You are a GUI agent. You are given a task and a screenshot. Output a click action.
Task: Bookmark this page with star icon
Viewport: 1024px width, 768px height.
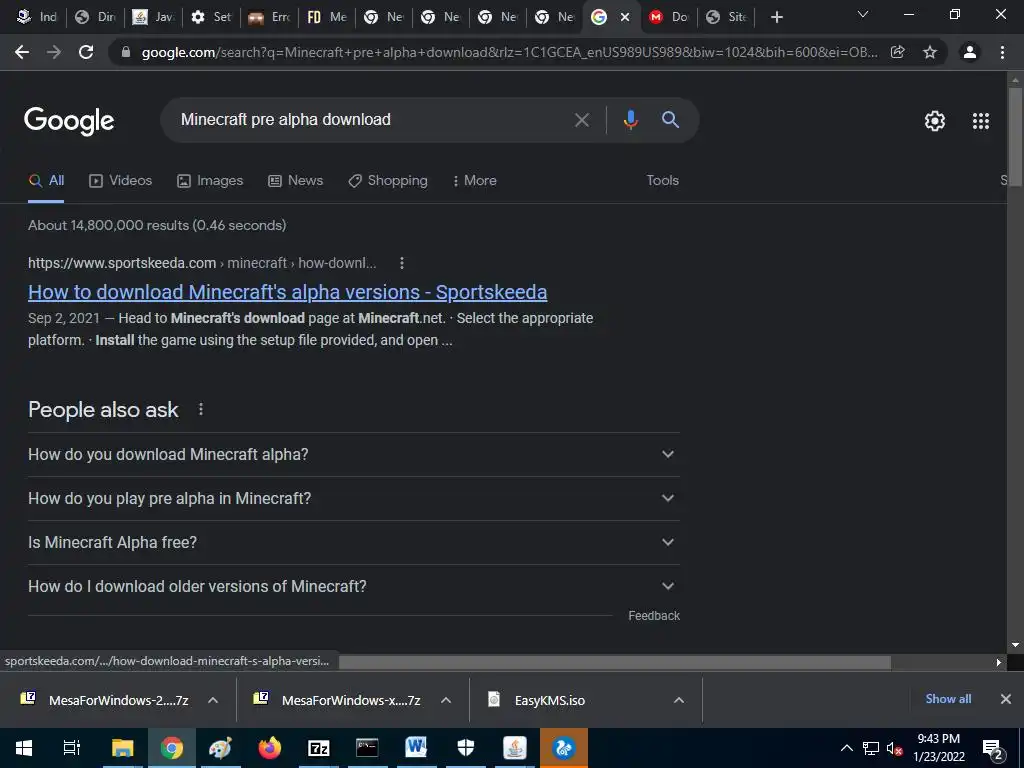930,52
